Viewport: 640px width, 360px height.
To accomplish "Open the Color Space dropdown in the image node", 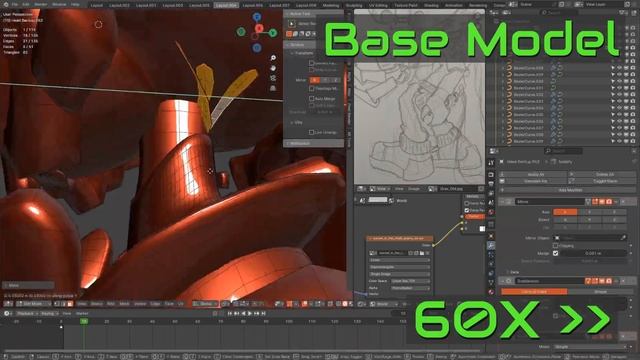I will (410, 281).
